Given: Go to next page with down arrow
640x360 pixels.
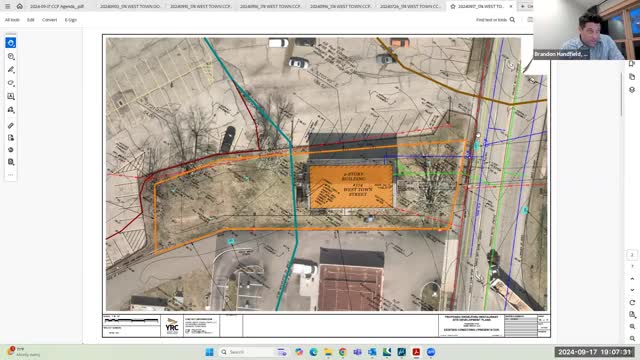Looking at the screenshot, I should coord(632,290).
